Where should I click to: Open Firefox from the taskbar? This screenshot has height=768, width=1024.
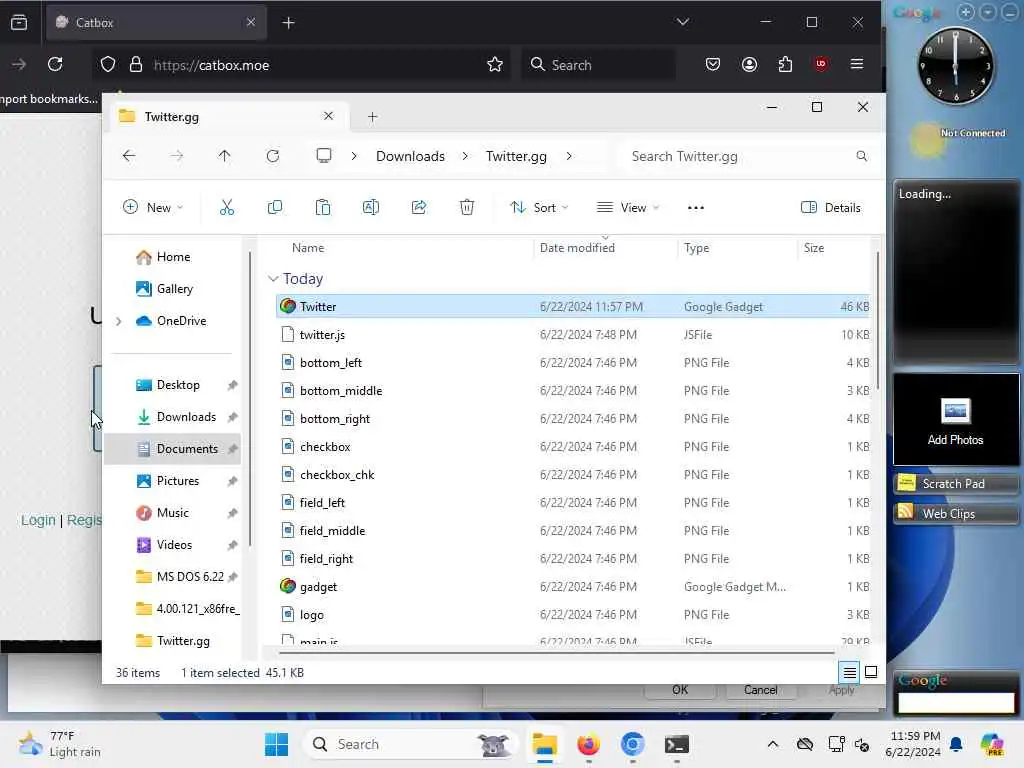pos(588,744)
